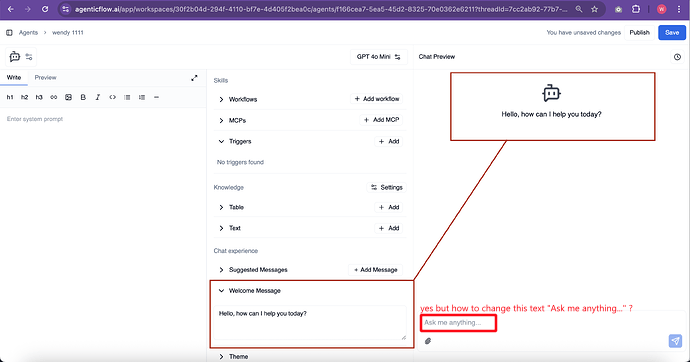The width and height of the screenshot is (690, 362).
Task: Switch to the Preview tab
Action: point(45,77)
